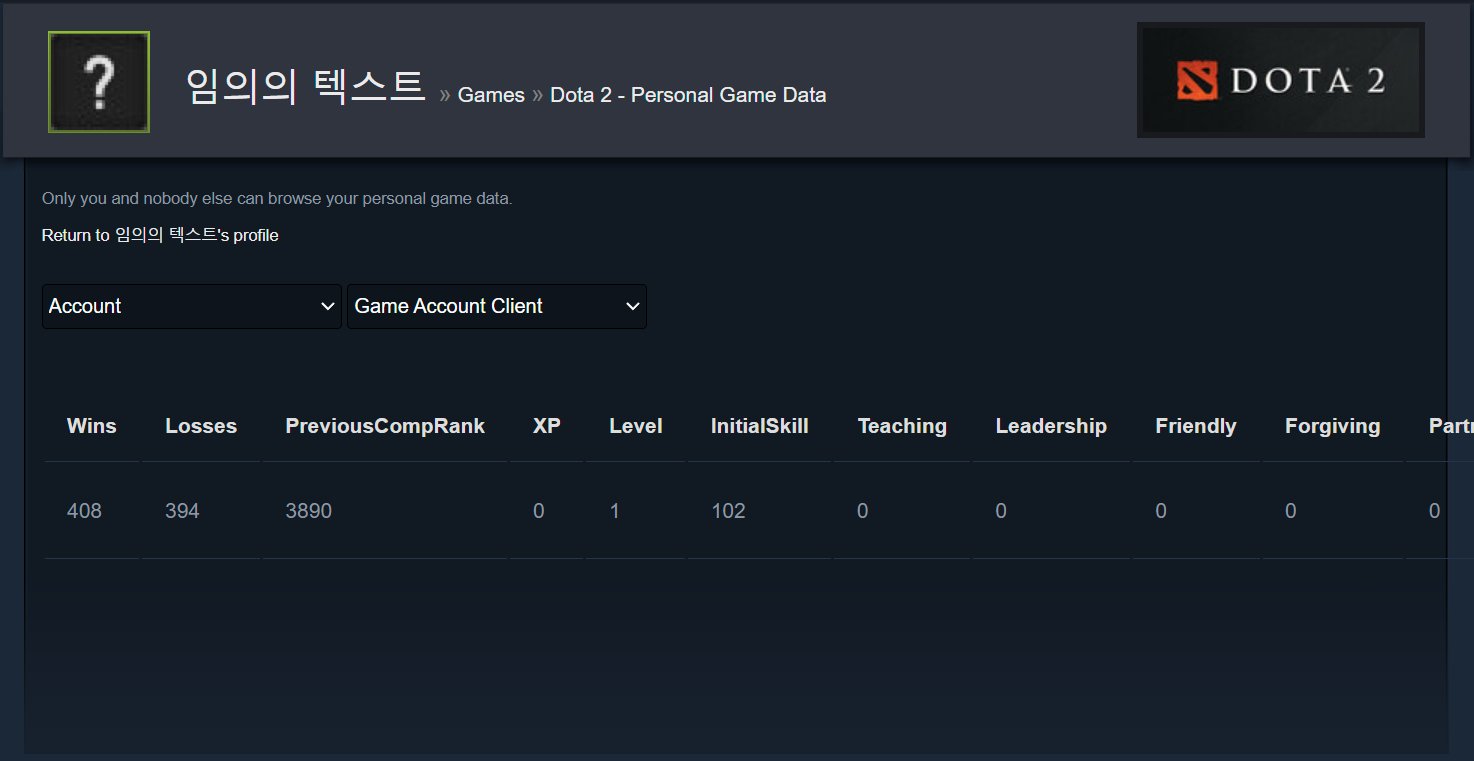This screenshot has height=761, width=1474.
Task: Select the Losses column header
Action: click(x=201, y=426)
